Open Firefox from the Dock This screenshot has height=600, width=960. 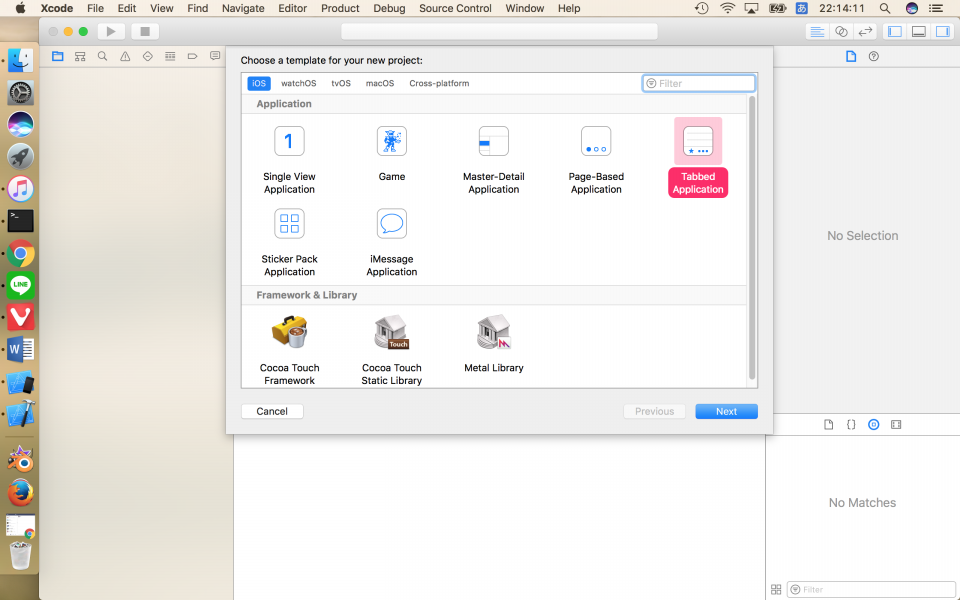click(x=20, y=493)
